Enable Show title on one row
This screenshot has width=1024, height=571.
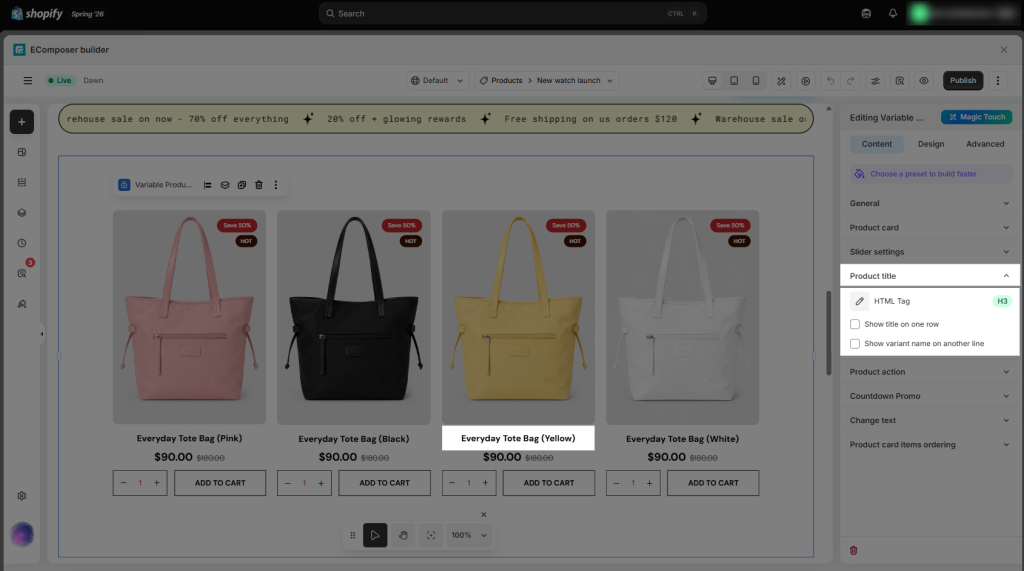(x=855, y=324)
